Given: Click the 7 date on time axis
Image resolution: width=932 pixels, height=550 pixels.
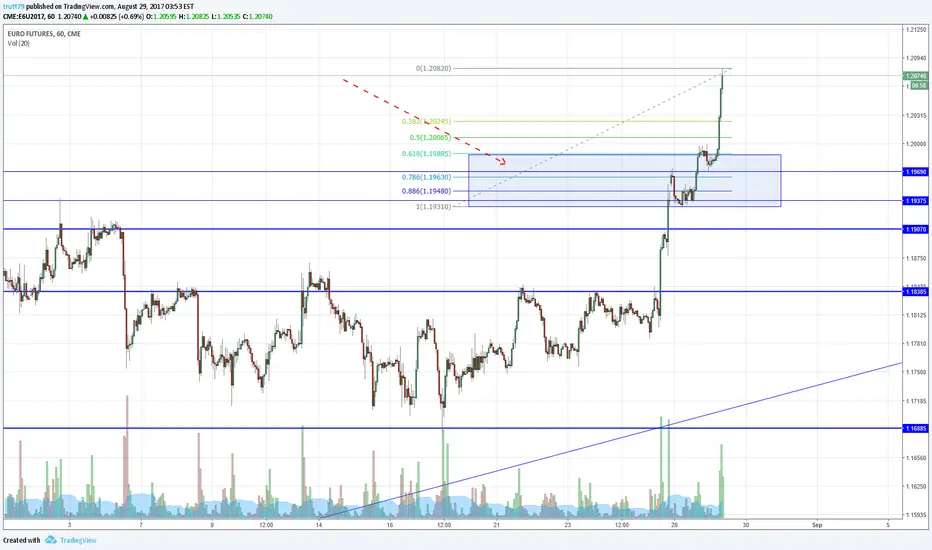Looking at the screenshot, I should pos(141,525).
